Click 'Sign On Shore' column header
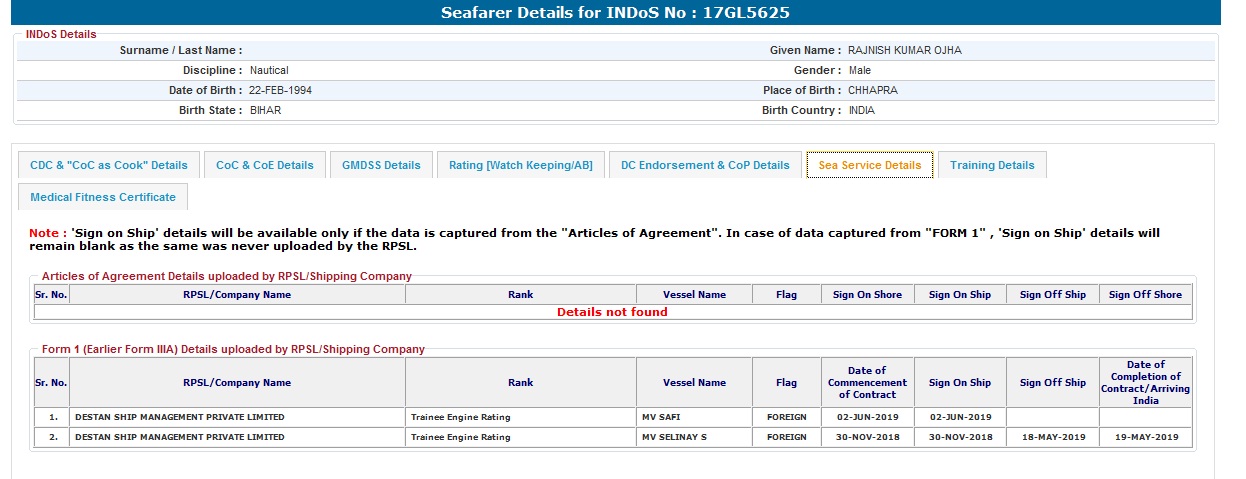Viewport: 1246px width, 479px height. (x=867, y=295)
